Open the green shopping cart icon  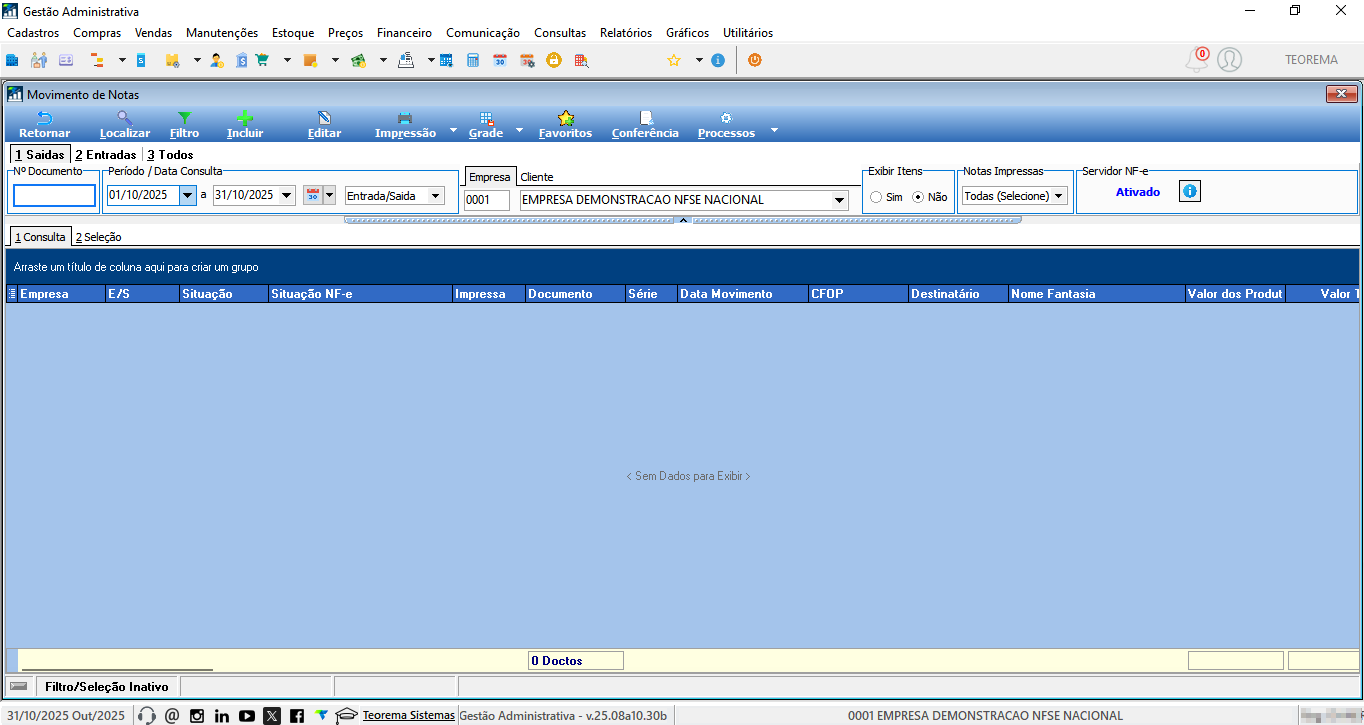point(262,60)
